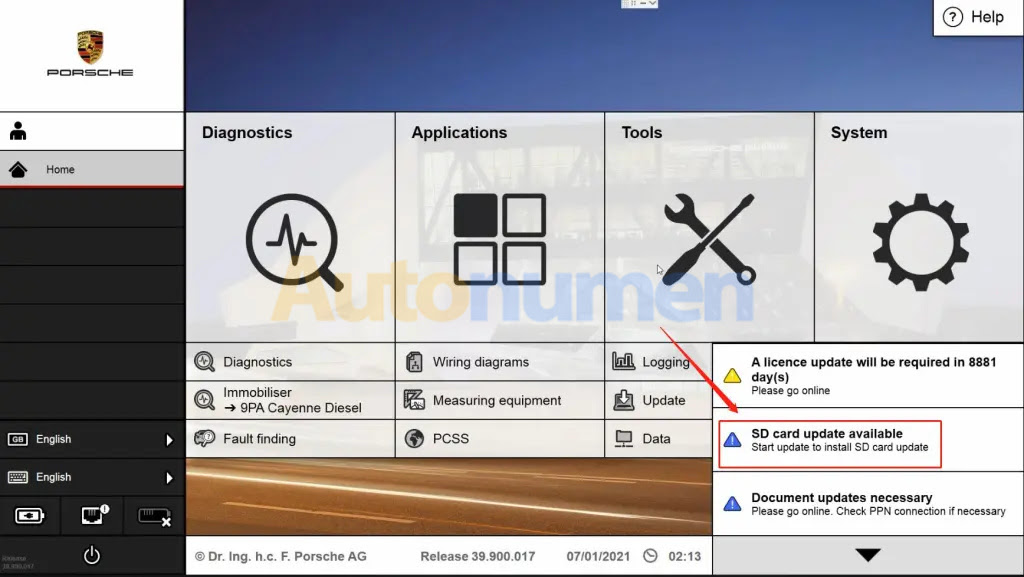Click the user profile icon
Viewport: 1024px width, 577px height.
click(18, 131)
